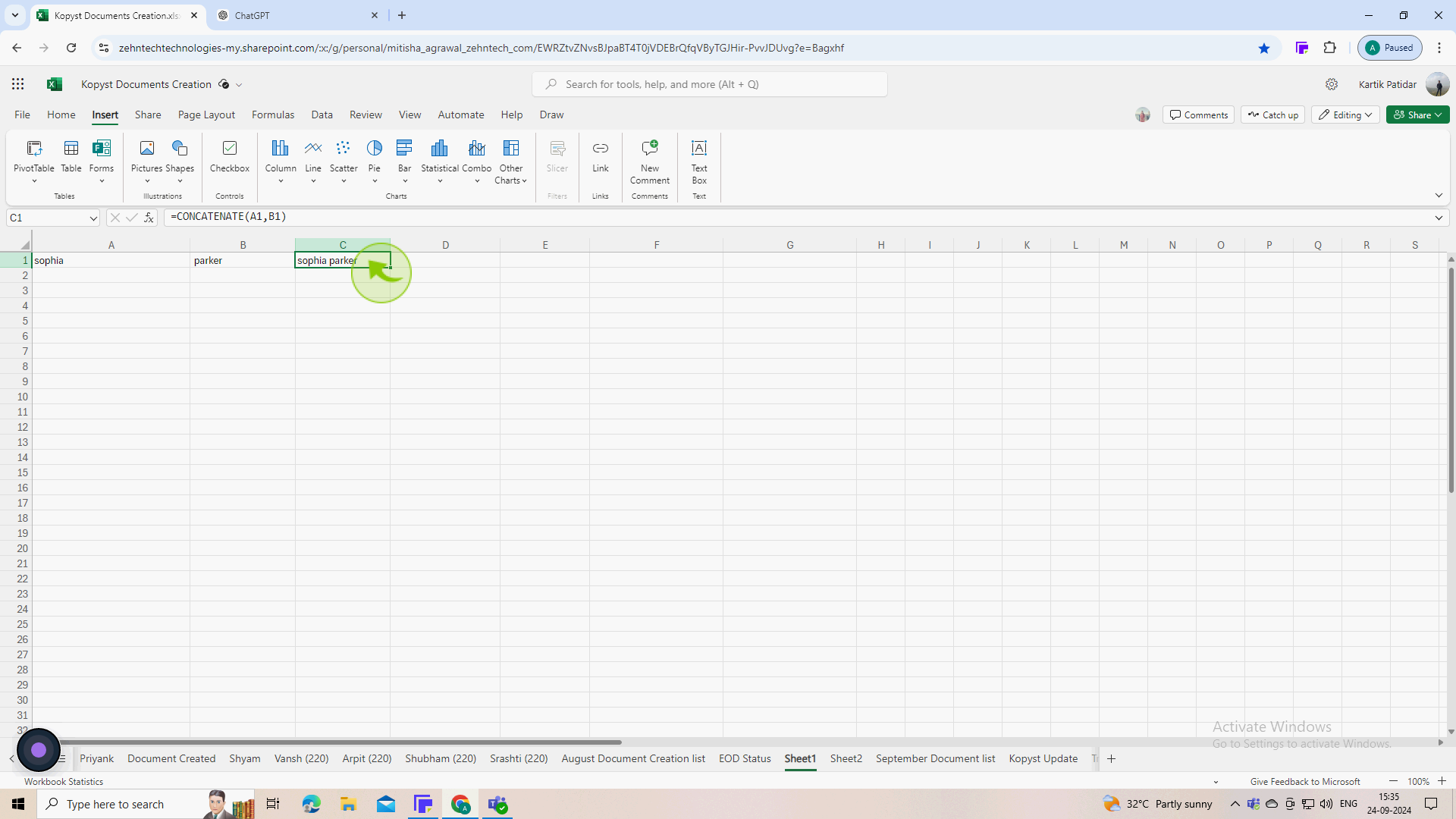Click the horizontal scrollbar thumb
The width and height of the screenshot is (1456, 819).
pyautogui.click(x=340, y=742)
